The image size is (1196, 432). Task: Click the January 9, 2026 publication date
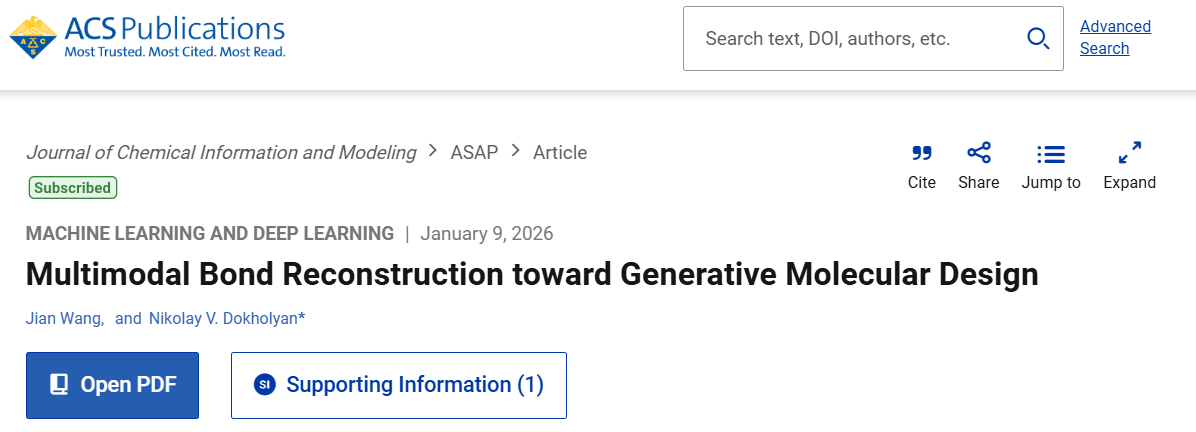pyautogui.click(x=487, y=234)
